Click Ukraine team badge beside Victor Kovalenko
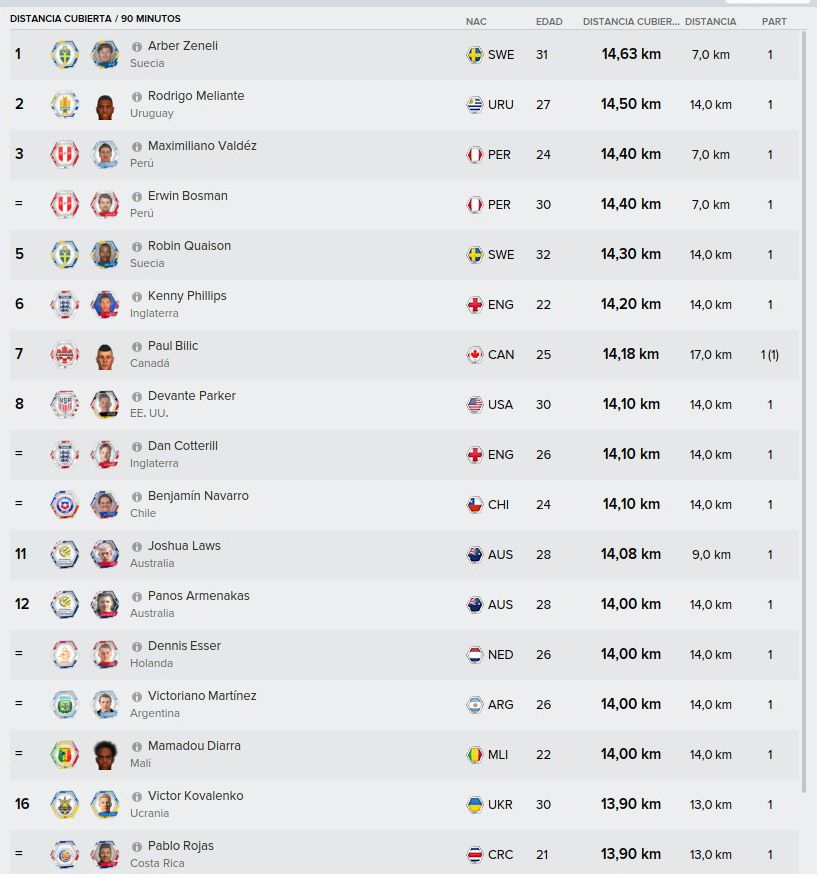Image resolution: width=817 pixels, height=874 pixels. 65,804
